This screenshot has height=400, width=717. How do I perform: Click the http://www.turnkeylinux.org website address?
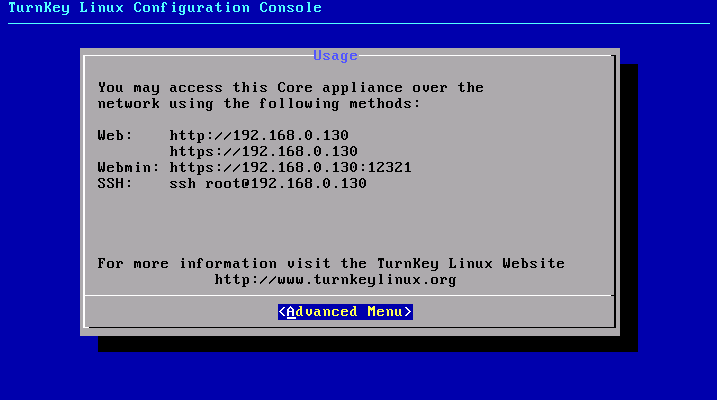point(335,279)
